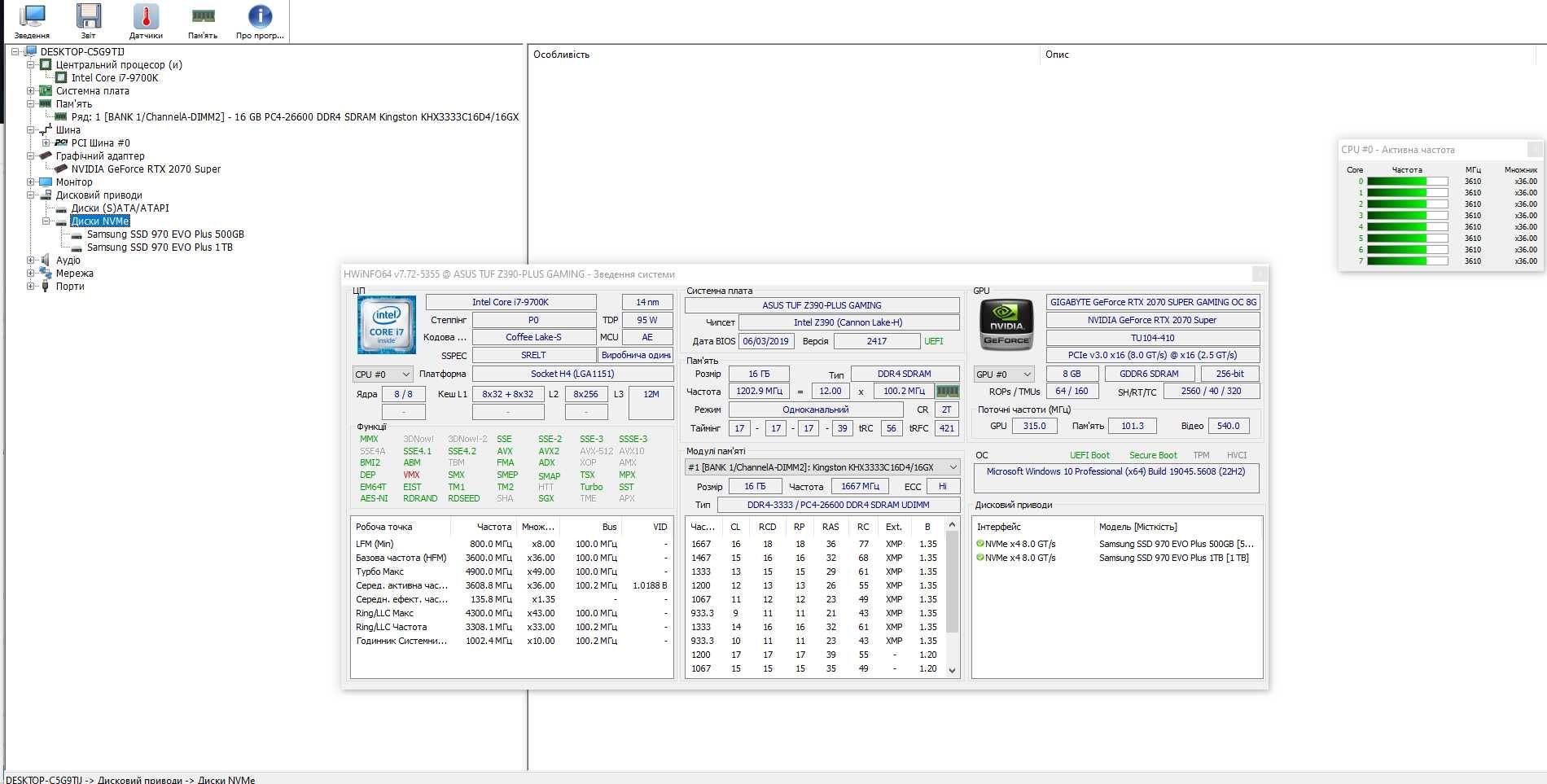Click the Звіт report floppy icon

(x=89, y=16)
